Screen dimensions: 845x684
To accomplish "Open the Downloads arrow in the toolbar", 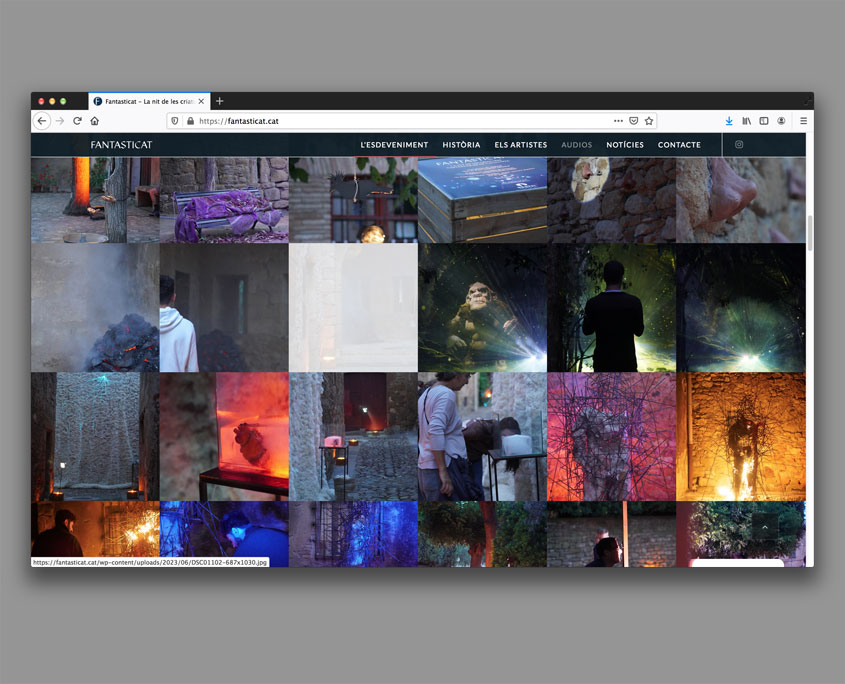I will (x=729, y=121).
